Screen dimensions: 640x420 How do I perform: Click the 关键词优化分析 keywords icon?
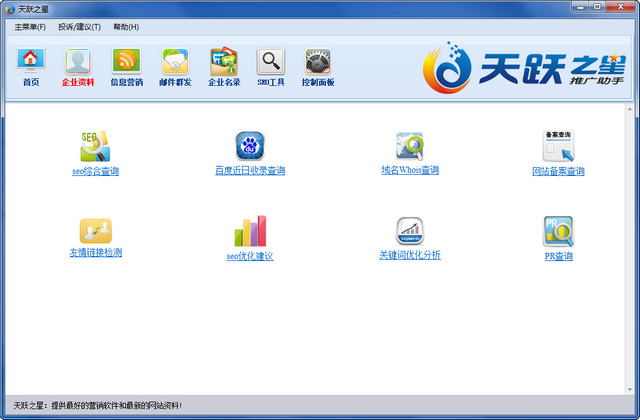click(x=410, y=231)
